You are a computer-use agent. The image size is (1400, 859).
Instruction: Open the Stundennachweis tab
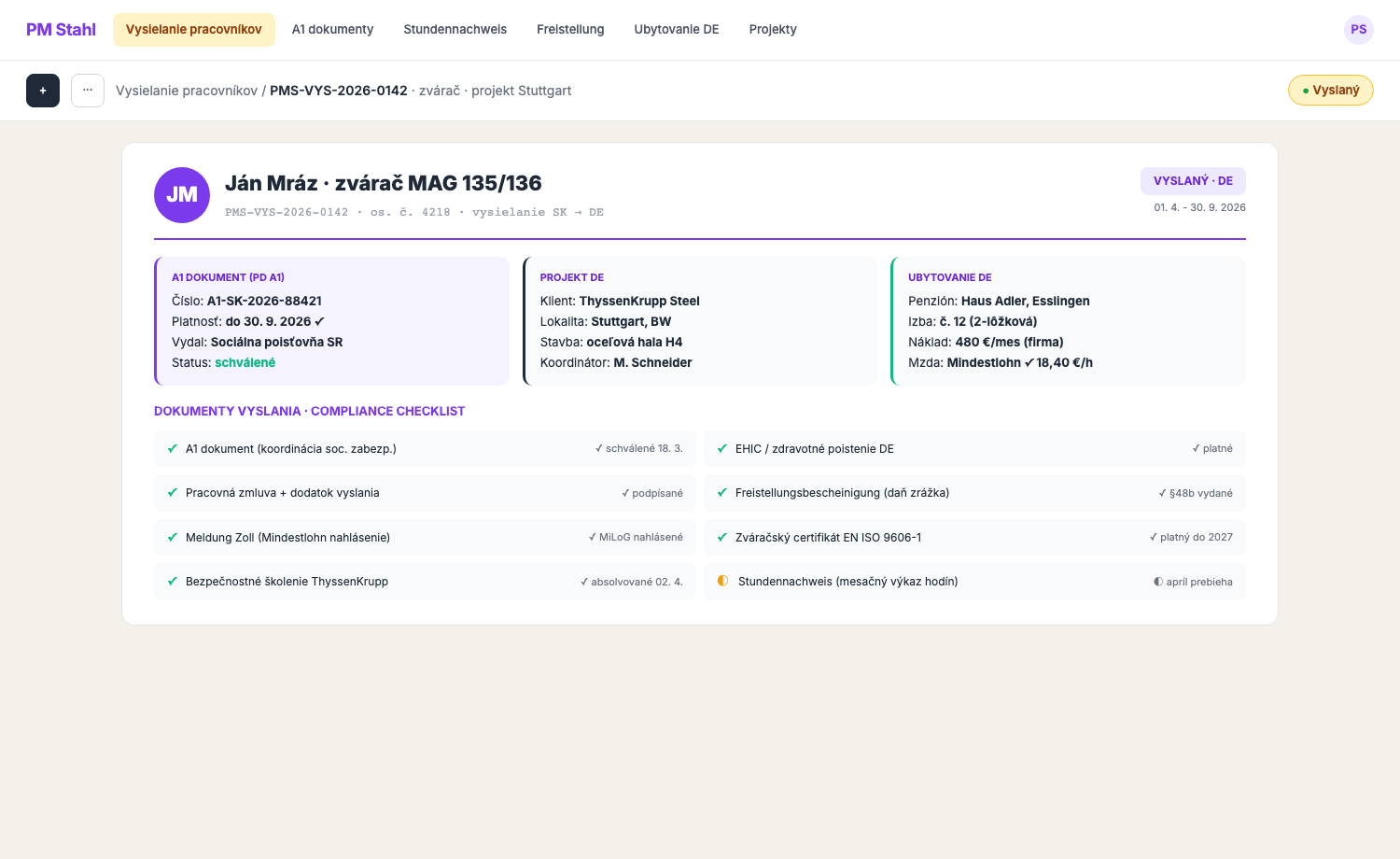click(455, 30)
